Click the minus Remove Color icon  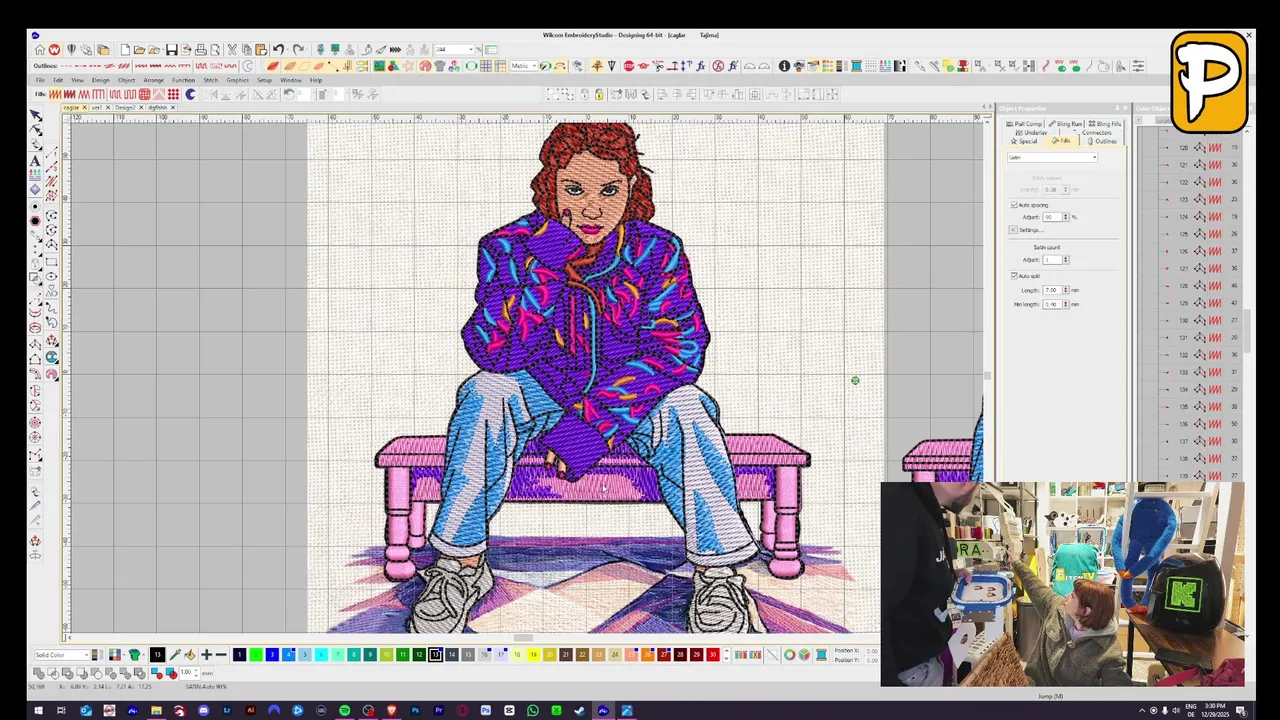[221, 655]
